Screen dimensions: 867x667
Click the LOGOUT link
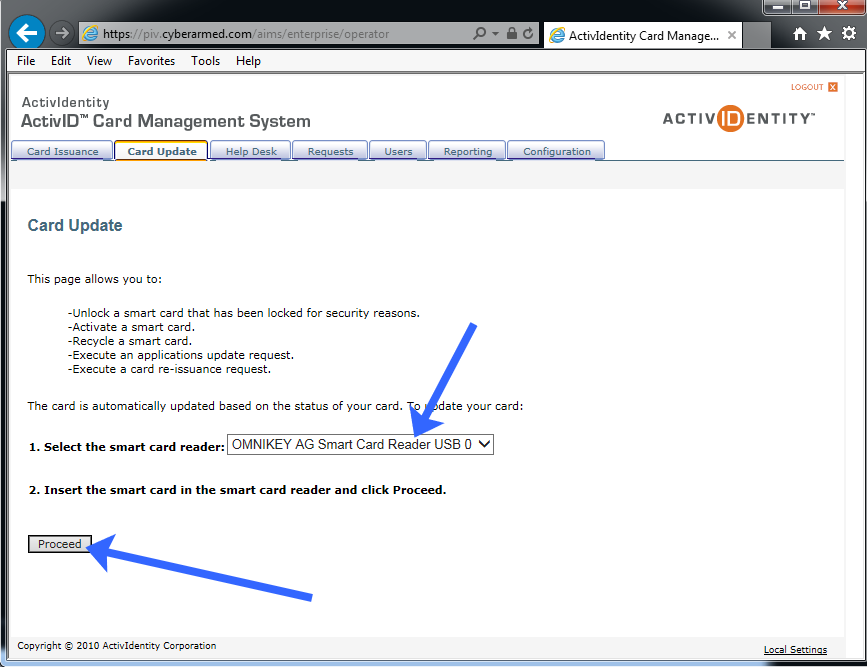coord(807,87)
